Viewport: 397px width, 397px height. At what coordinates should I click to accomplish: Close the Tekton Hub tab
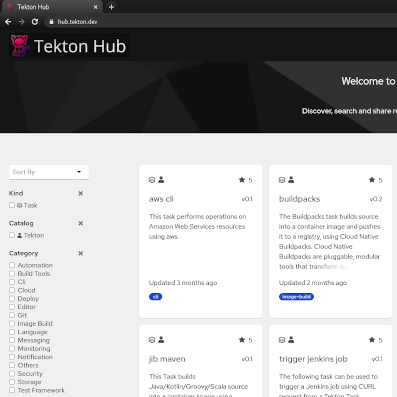[x=96, y=7]
